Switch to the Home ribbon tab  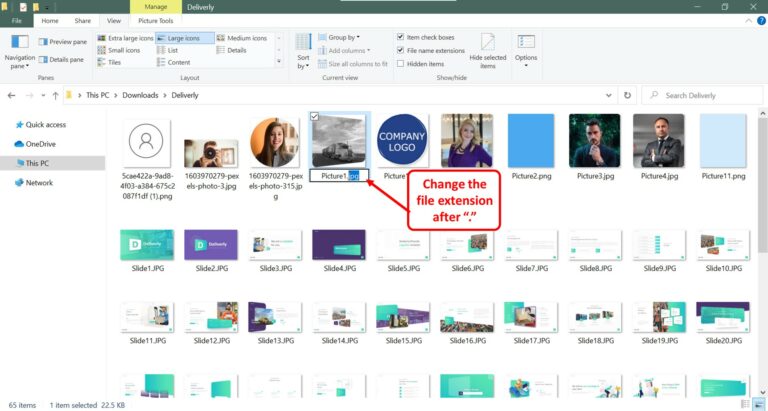50,21
